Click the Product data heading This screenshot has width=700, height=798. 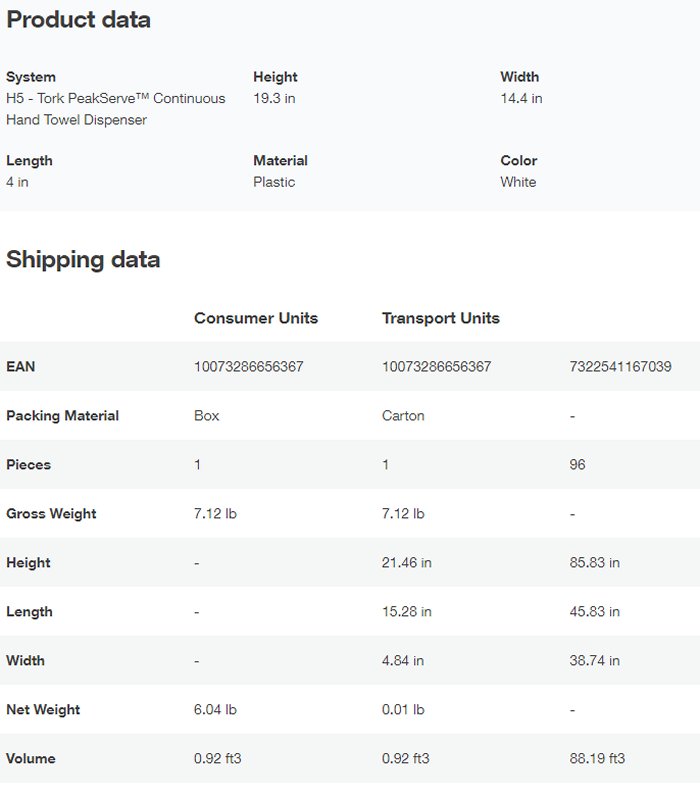(79, 20)
